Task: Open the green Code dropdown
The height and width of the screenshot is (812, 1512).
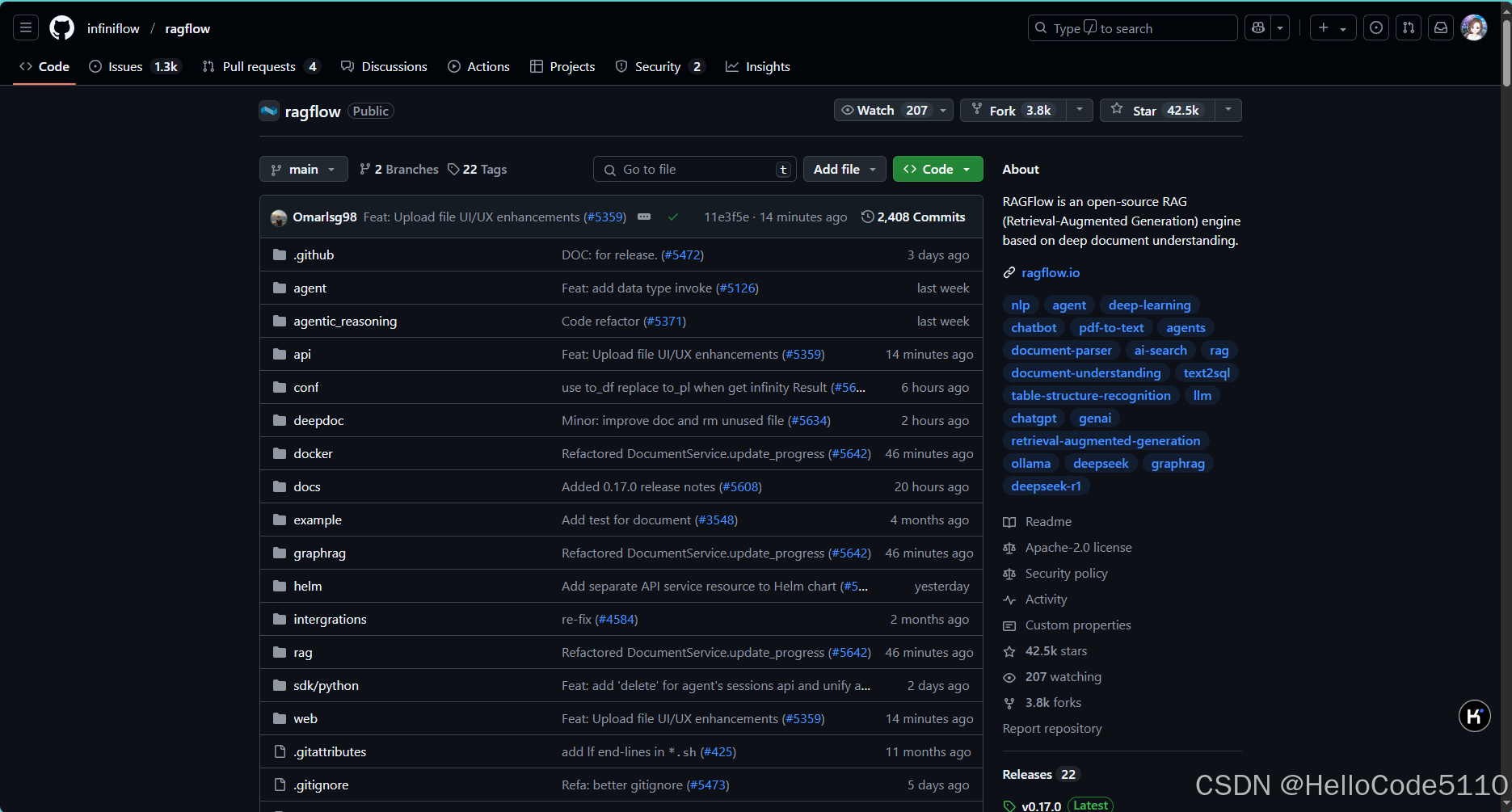Action: point(937,169)
